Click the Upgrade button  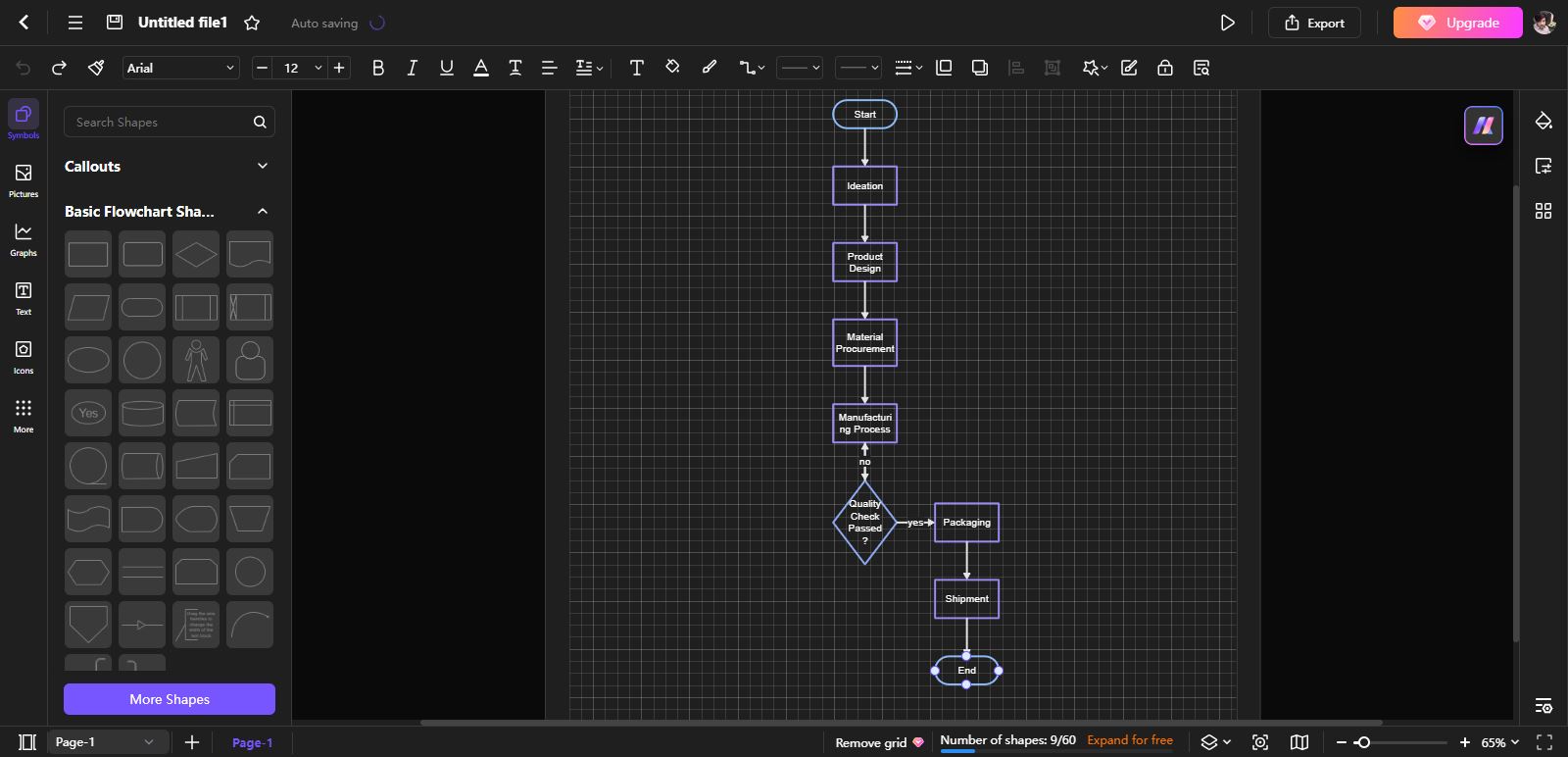tap(1457, 23)
